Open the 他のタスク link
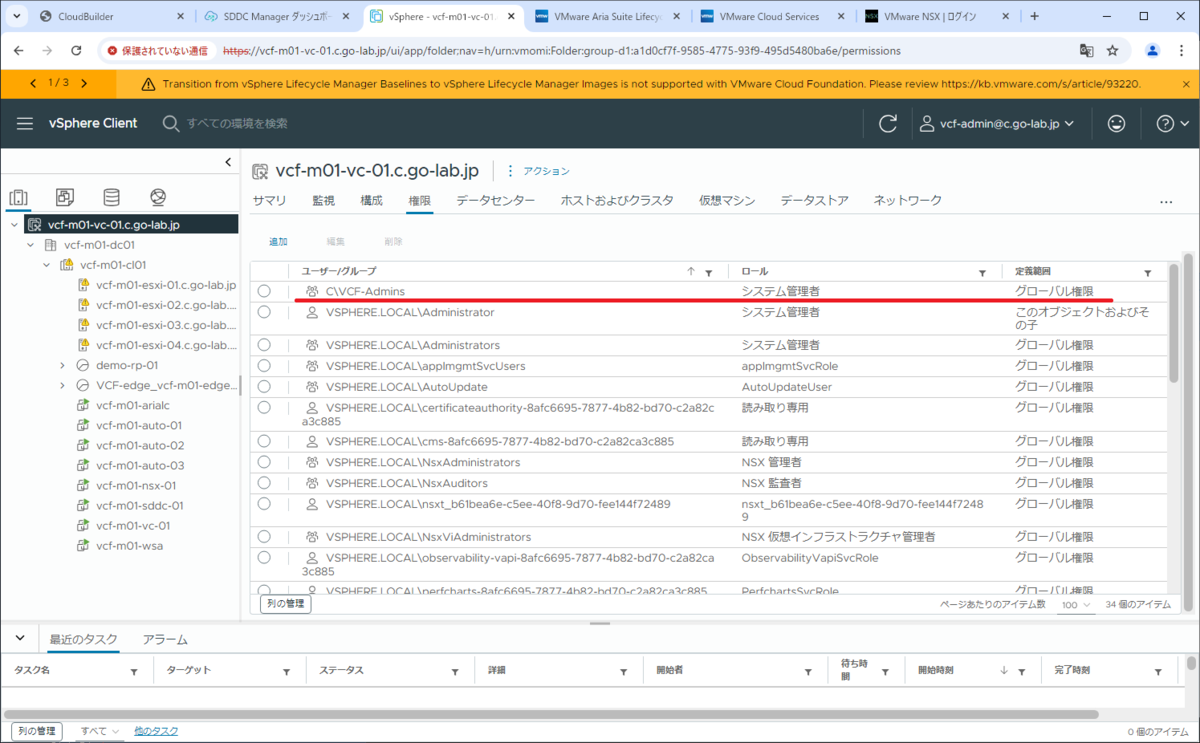 (x=156, y=731)
